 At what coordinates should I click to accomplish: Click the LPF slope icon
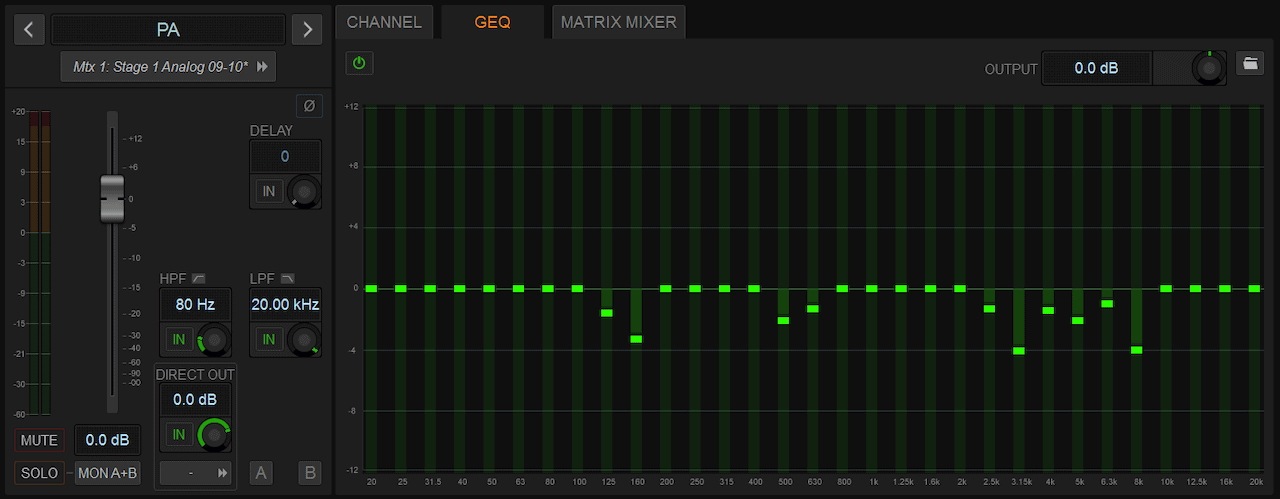point(288,278)
